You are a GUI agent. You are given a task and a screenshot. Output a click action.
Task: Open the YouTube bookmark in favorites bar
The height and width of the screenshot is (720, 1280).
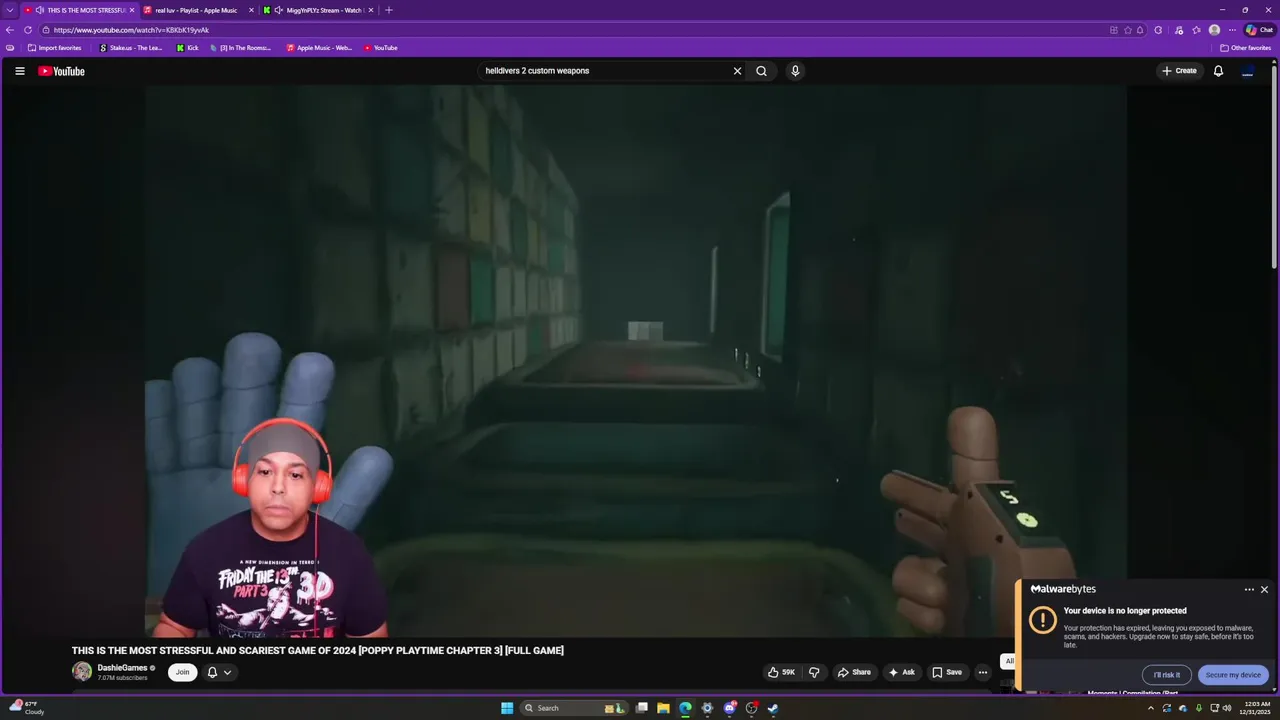pos(381,48)
